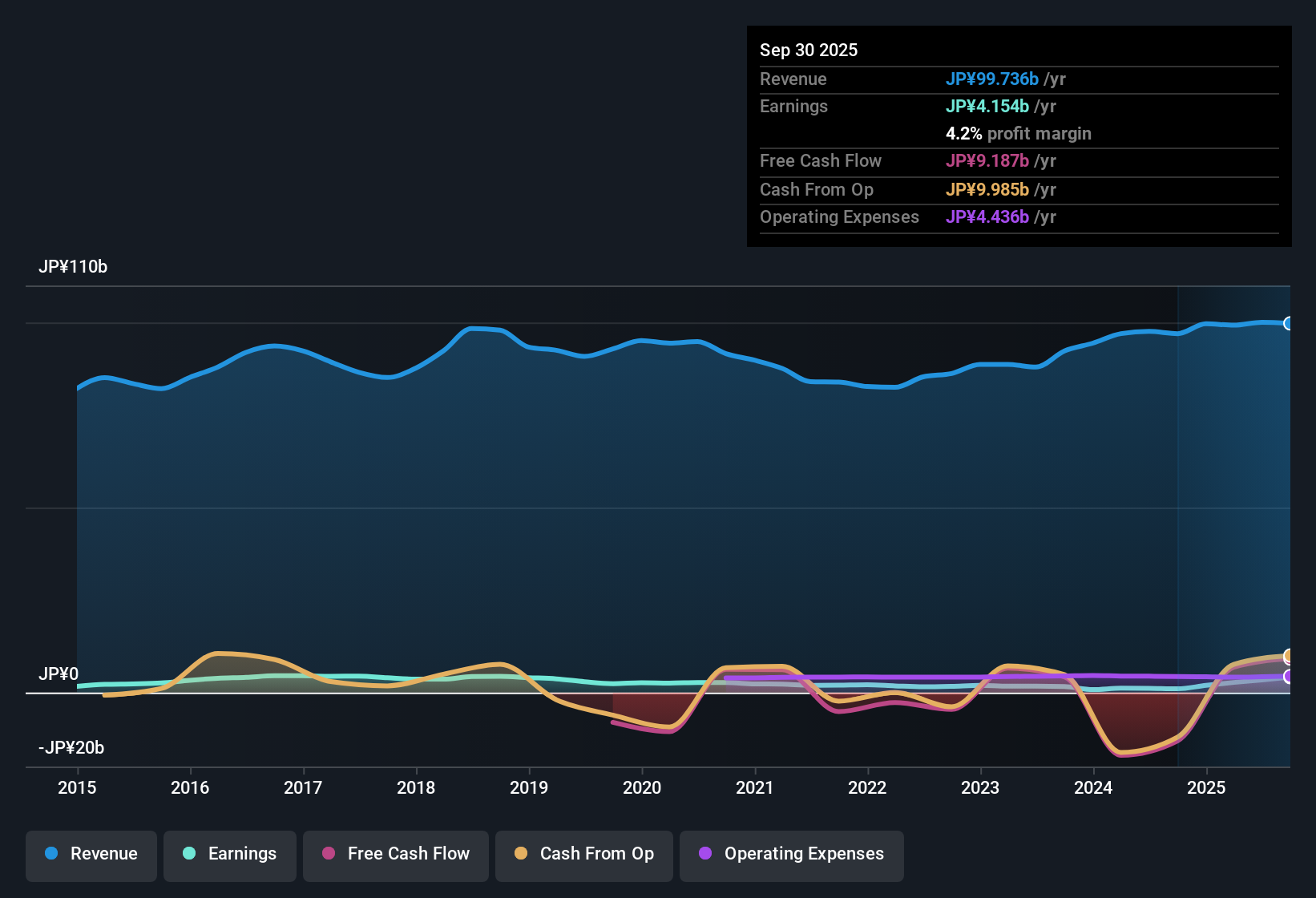Image resolution: width=1316 pixels, height=898 pixels.
Task: Toggle Operating Expenses line visibility
Action: click(791, 854)
